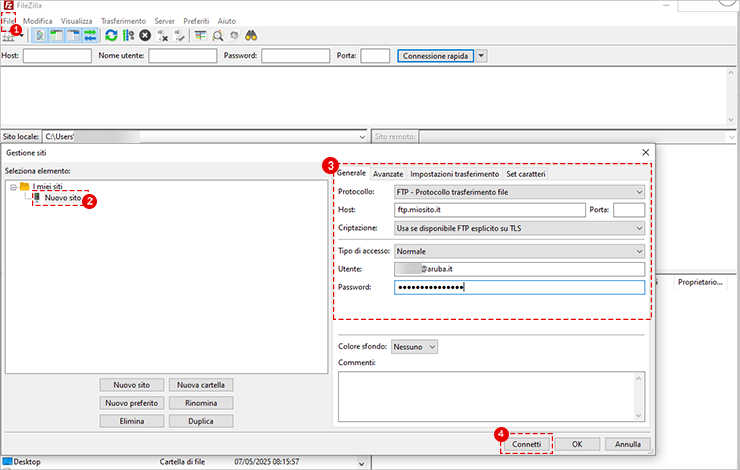This screenshot has width=740, height=470.
Task: Click the black cancel current operation icon
Action: coord(145,35)
